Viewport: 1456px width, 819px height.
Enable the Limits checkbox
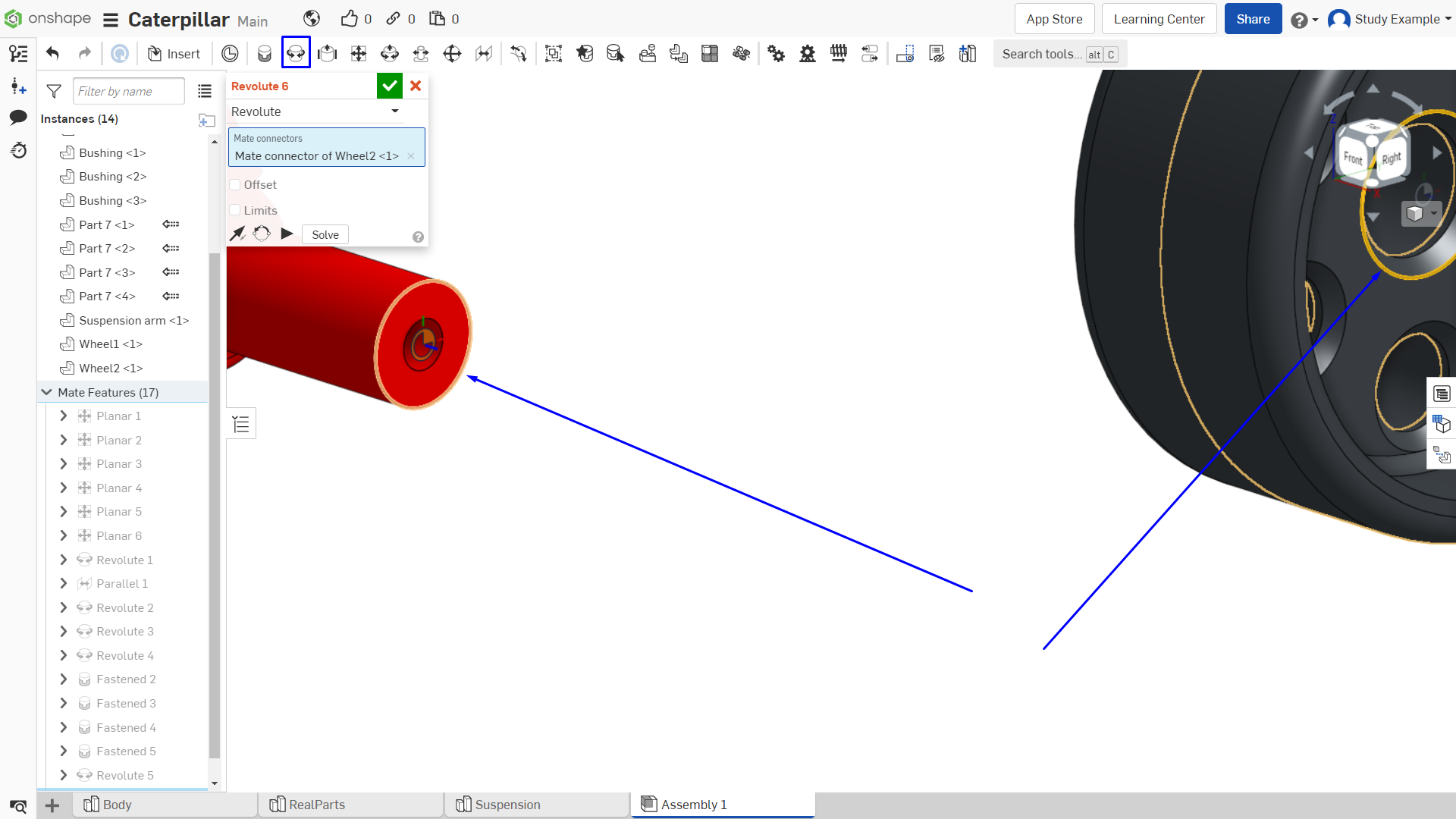coord(235,210)
